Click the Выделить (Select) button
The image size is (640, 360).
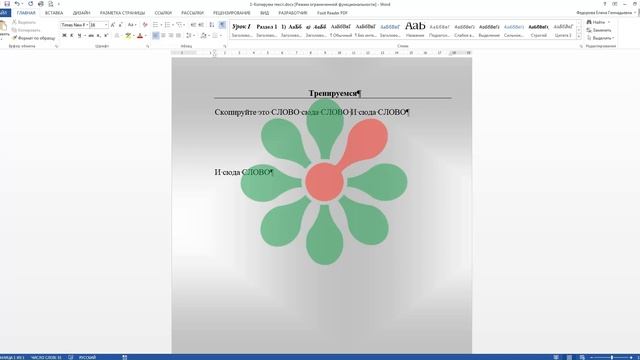tap(600, 38)
